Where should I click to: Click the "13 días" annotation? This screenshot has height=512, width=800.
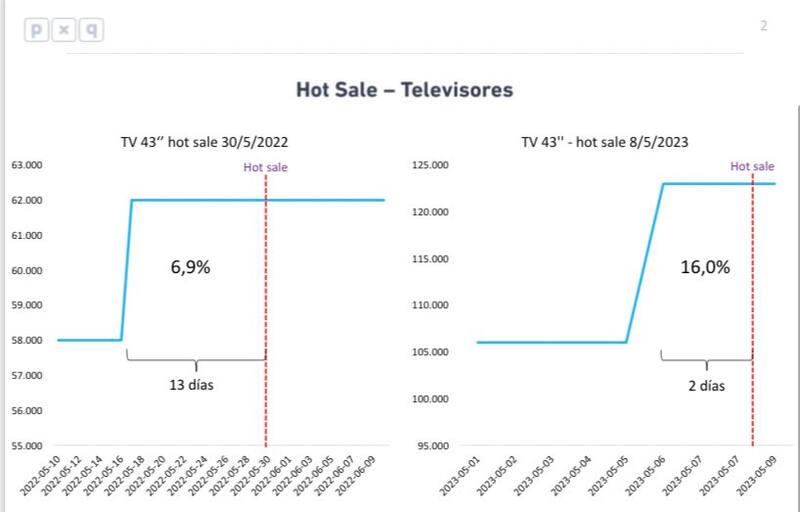(x=190, y=383)
